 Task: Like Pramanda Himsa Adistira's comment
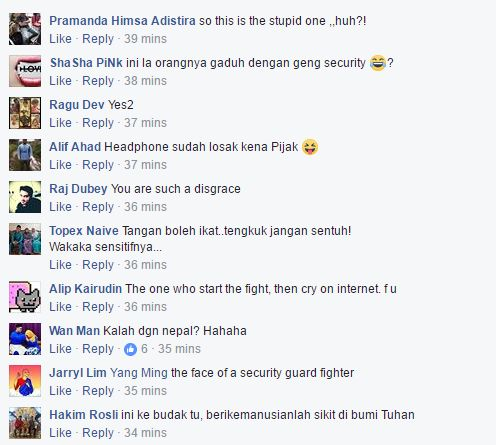click(60, 39)
